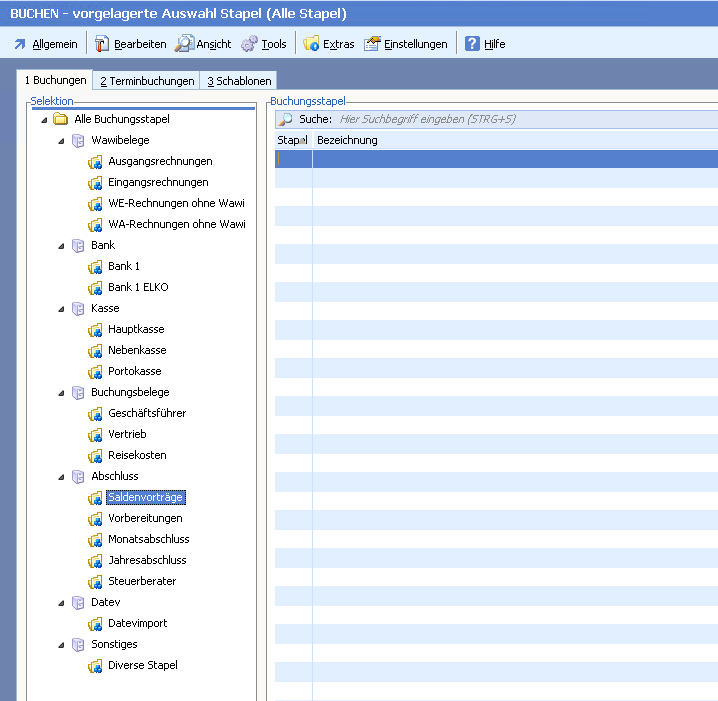718x701 pixels.
Task: Collapse the Abschluss tree group
Action: [x=62, y=477]
